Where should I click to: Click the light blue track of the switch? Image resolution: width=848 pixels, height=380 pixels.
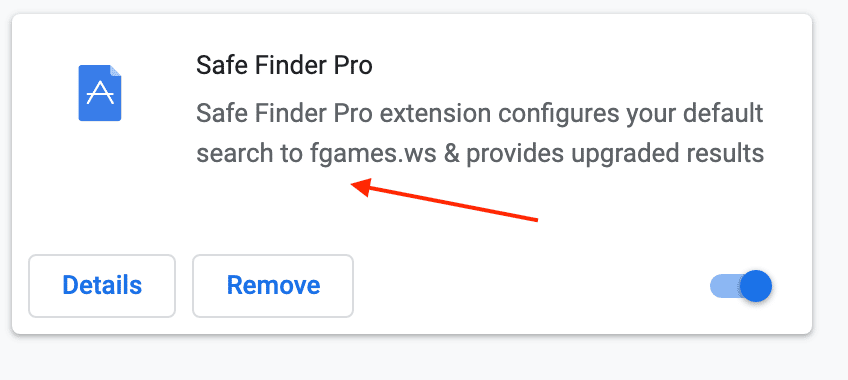coord(725,286)
